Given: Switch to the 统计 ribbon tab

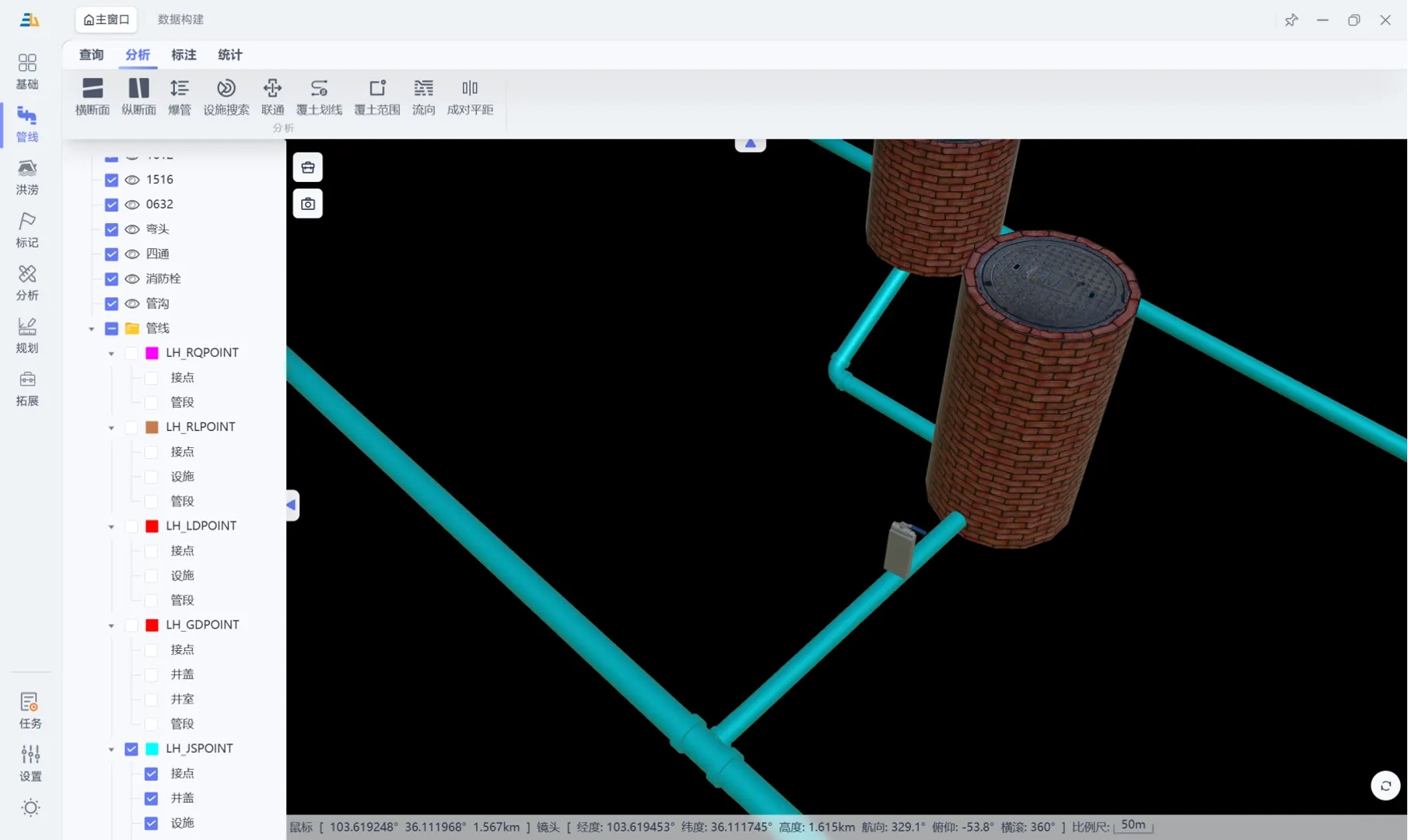Looking at the screenshot, I should point(230,54).
